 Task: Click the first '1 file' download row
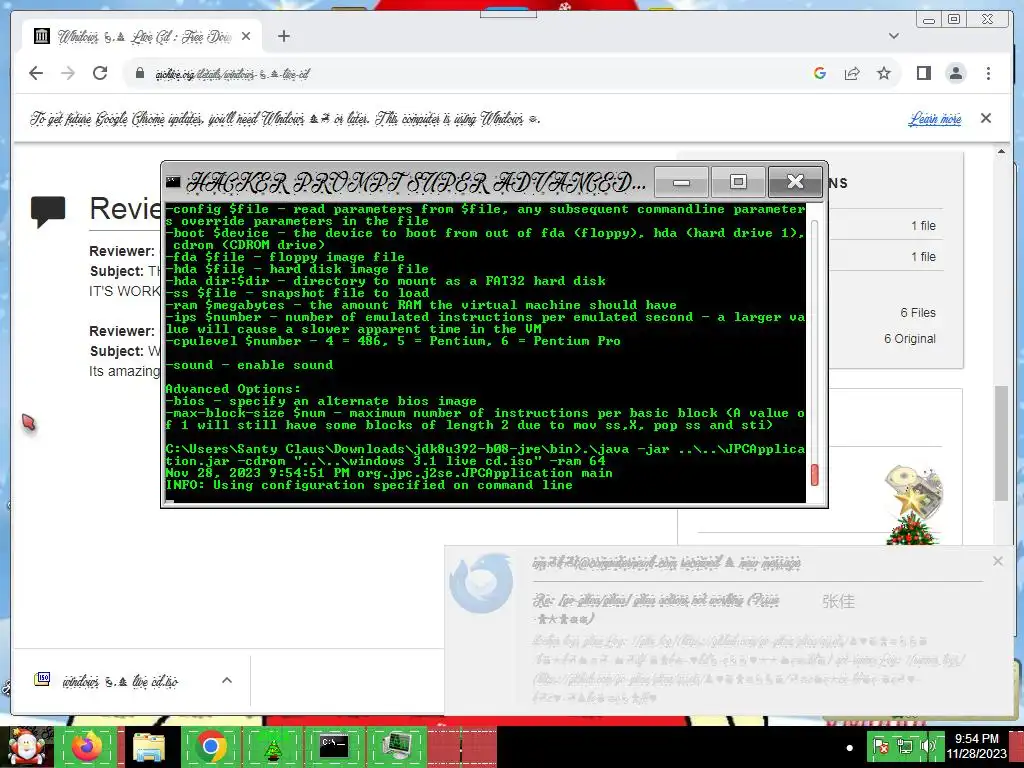(923, 226)
